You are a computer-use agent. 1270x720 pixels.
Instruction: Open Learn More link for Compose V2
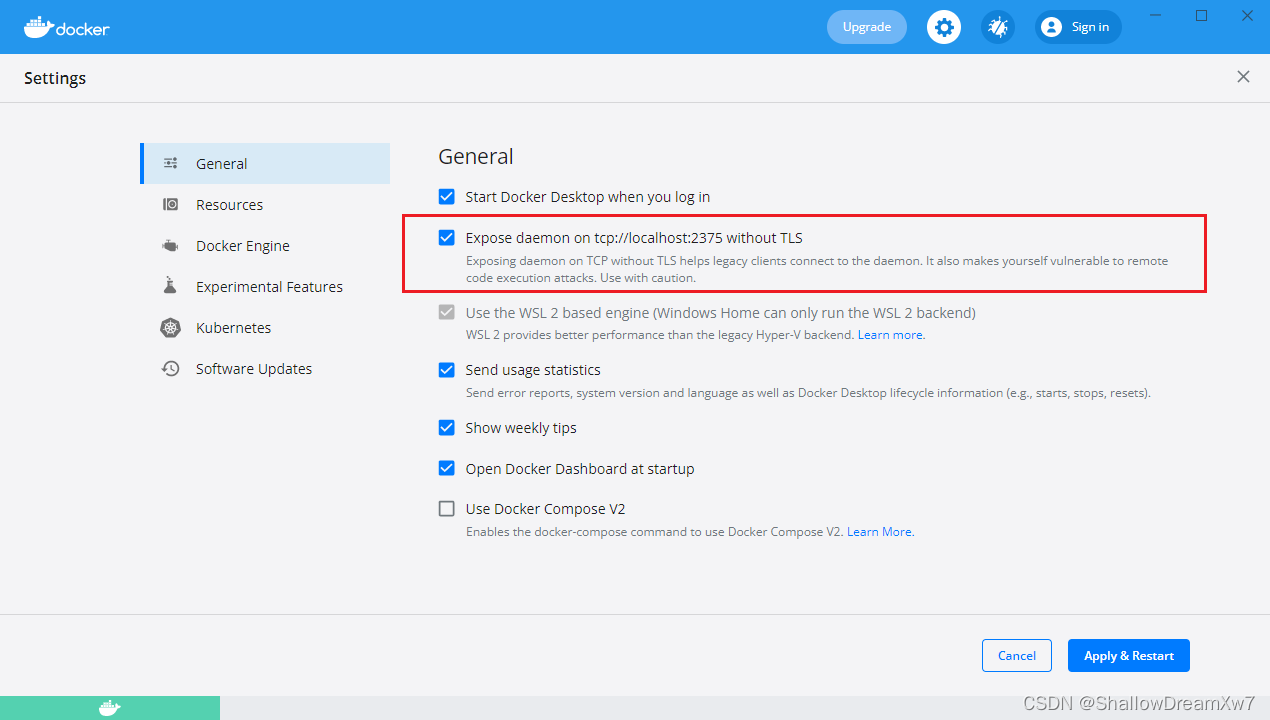880,532
